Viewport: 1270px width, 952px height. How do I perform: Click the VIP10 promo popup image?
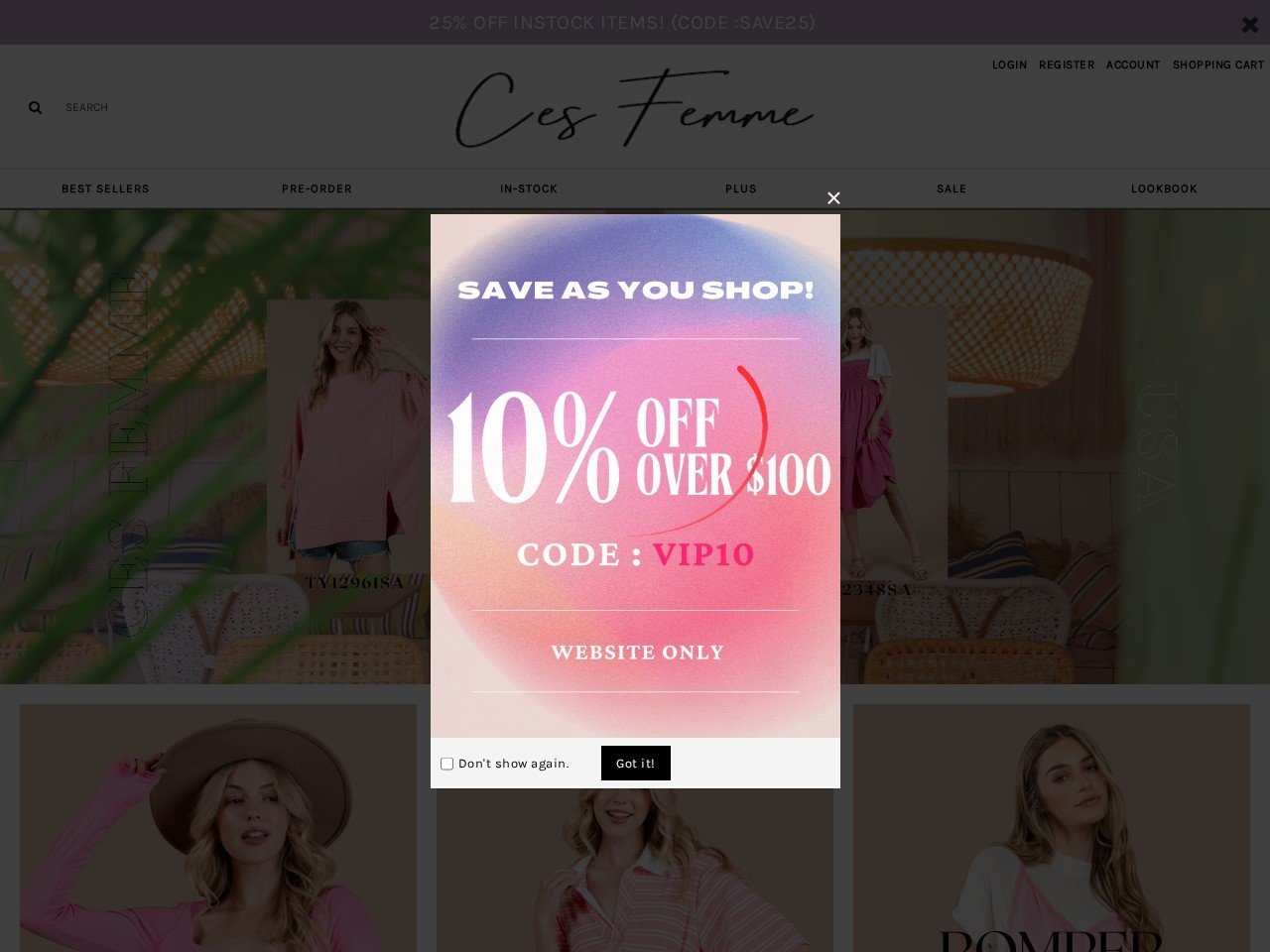(x=635, y=476)
